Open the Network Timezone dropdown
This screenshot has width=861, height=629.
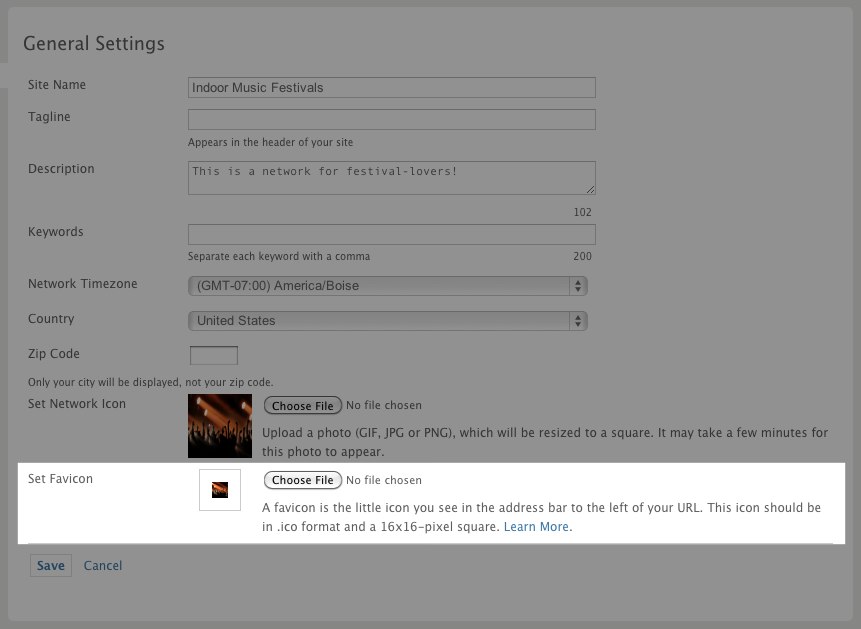click(x=388, y=286)
